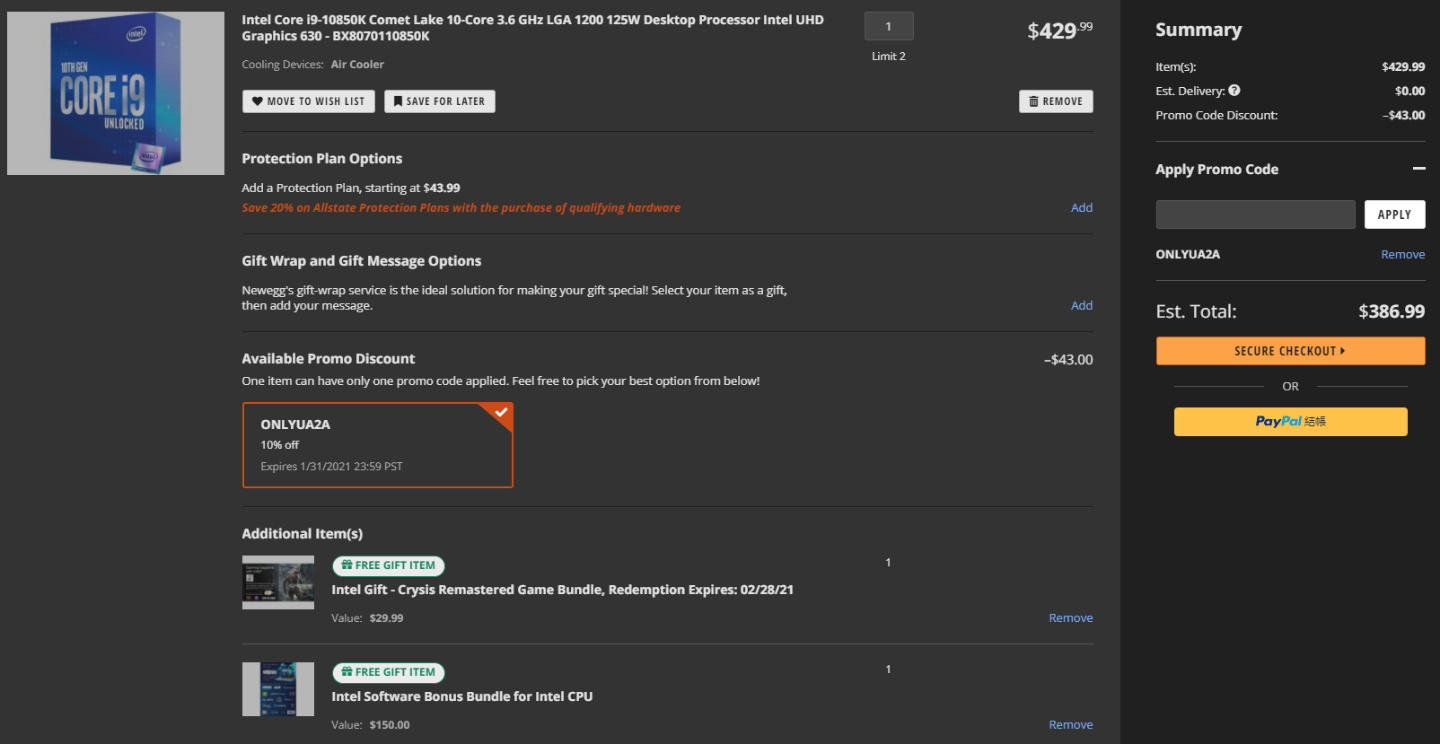This screenshot has height=744, width=1440.
Task: Click the Est. Total $386.99 amount
Action: 1392,311
